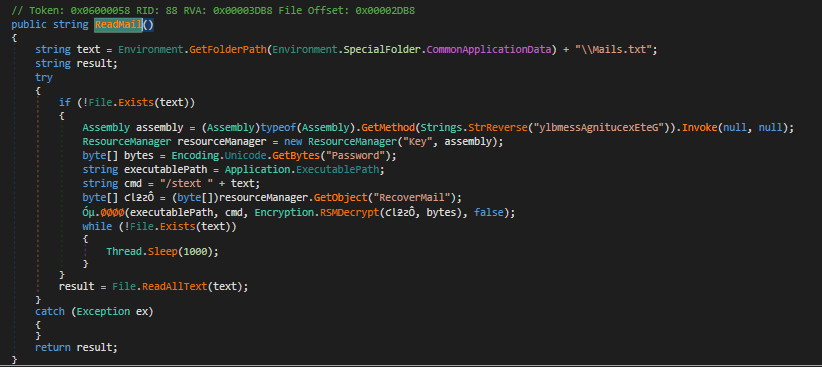Click the try keyword
The width and height of the screenshot is (822, 367).
coord(44,77)
